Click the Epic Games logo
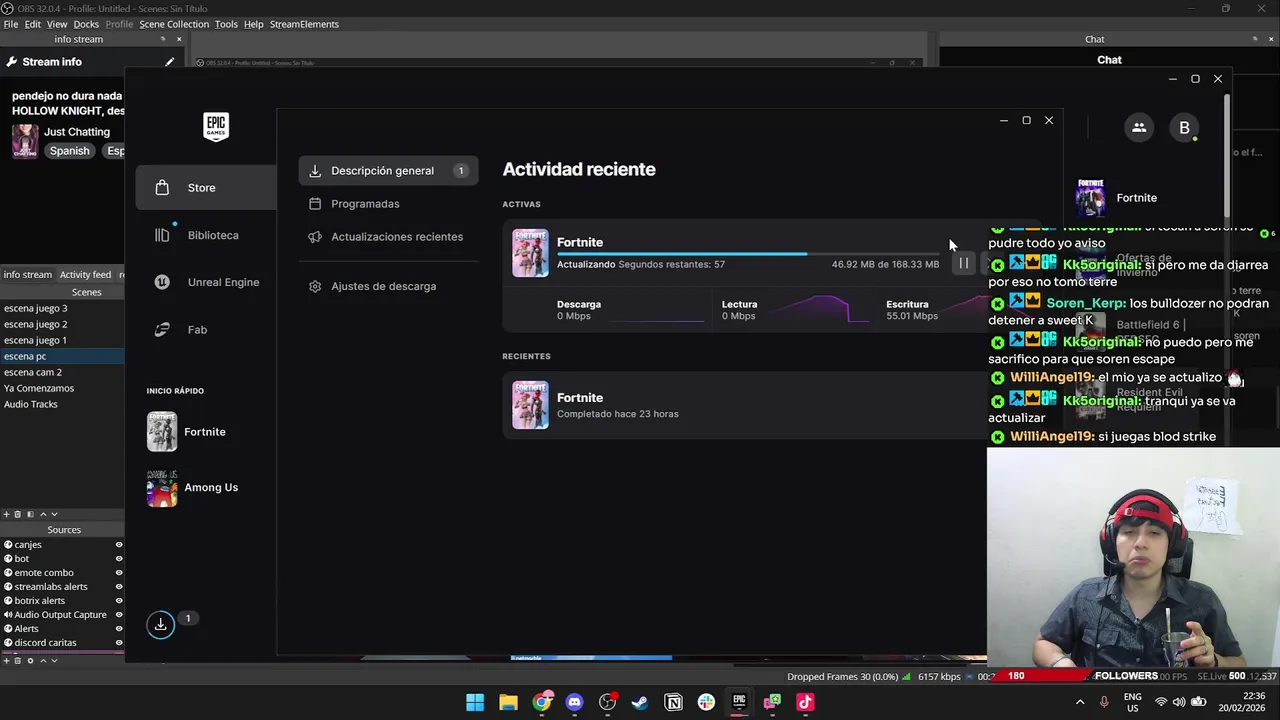 coord(216,126)
